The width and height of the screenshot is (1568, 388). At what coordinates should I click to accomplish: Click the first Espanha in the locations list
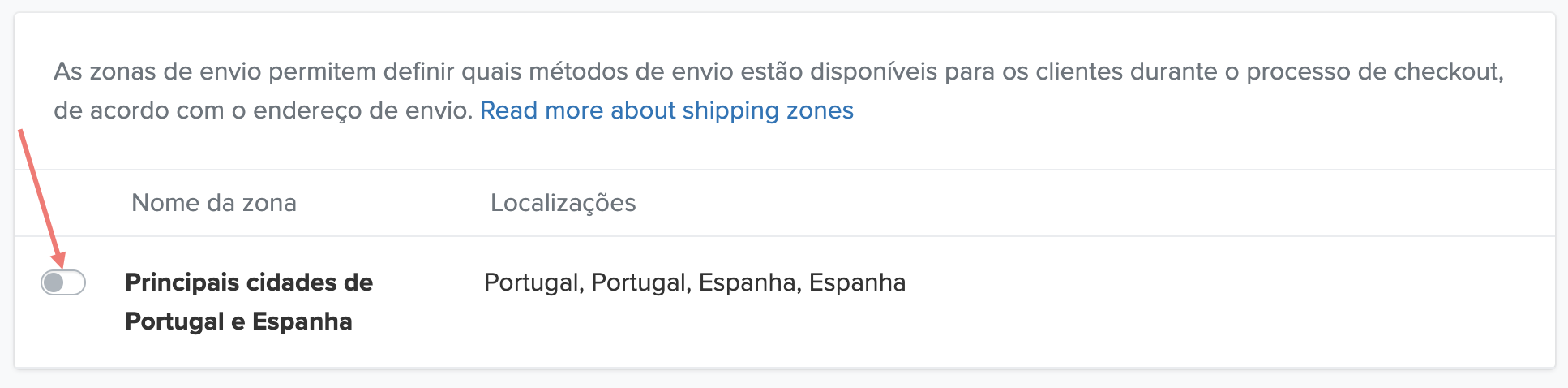click(748, 282)
